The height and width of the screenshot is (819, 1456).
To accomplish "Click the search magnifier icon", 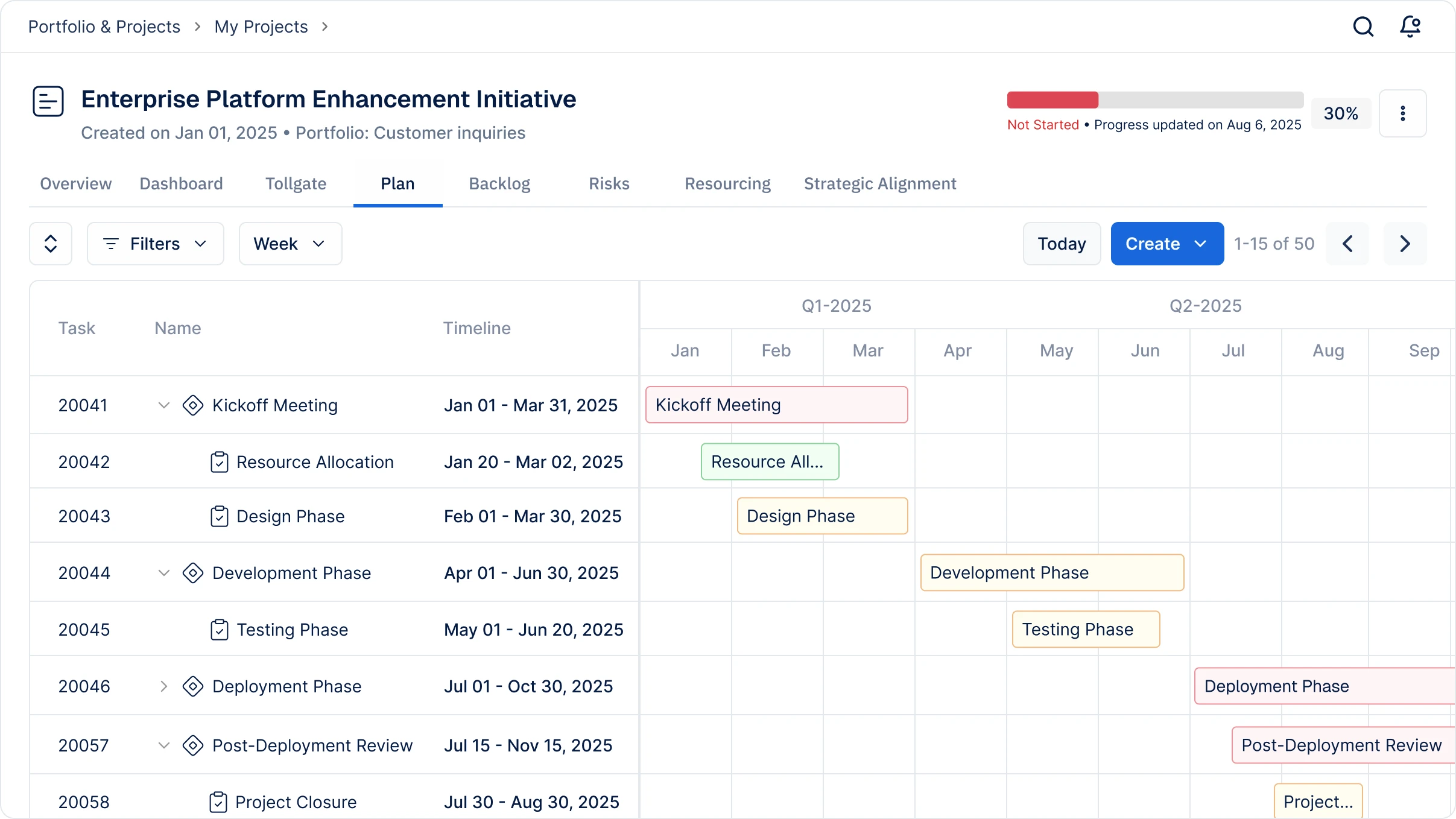I will pos(1363,27).
